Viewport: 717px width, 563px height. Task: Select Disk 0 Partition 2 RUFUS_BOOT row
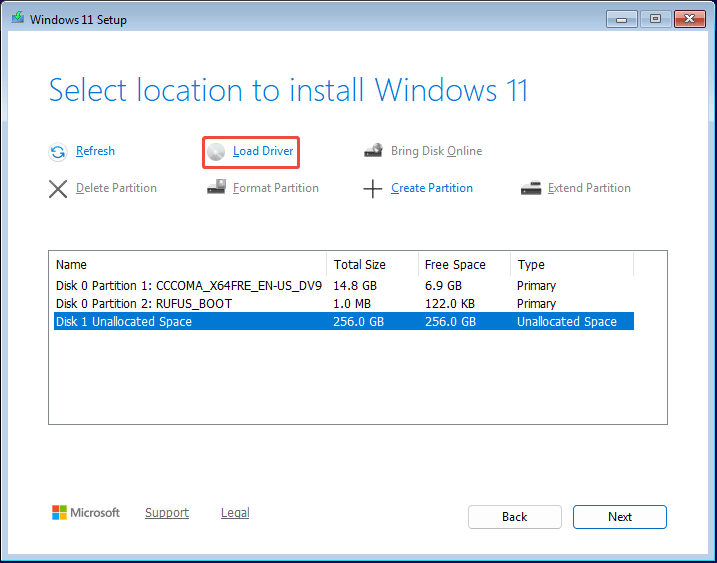click(x=344, y=304)
